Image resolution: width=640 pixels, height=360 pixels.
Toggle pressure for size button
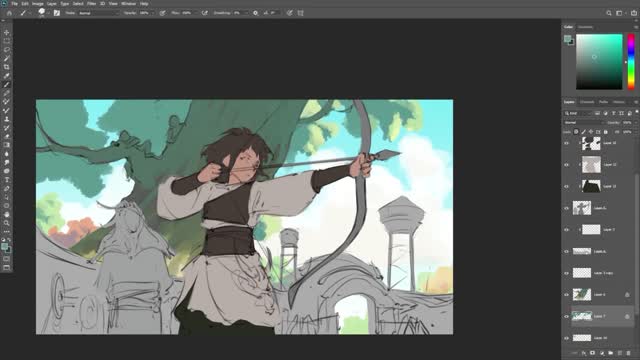click(289, 13)
